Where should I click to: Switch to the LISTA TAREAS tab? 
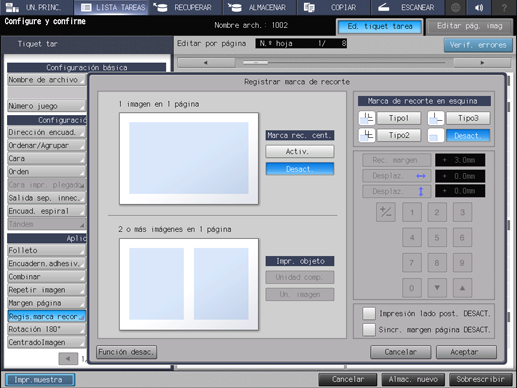113,7
